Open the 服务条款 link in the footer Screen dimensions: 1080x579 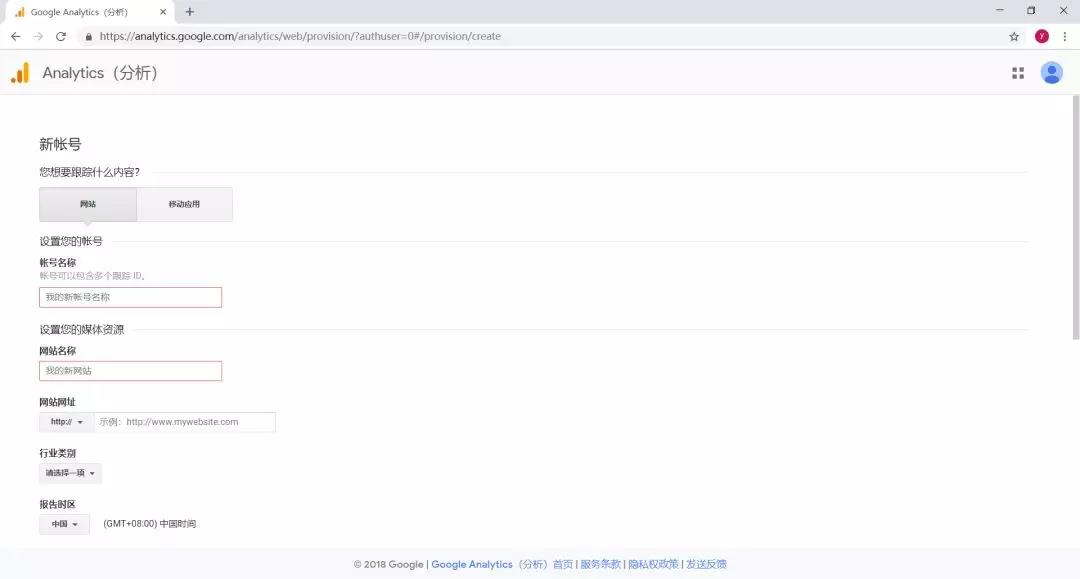[x=600, y=564]
